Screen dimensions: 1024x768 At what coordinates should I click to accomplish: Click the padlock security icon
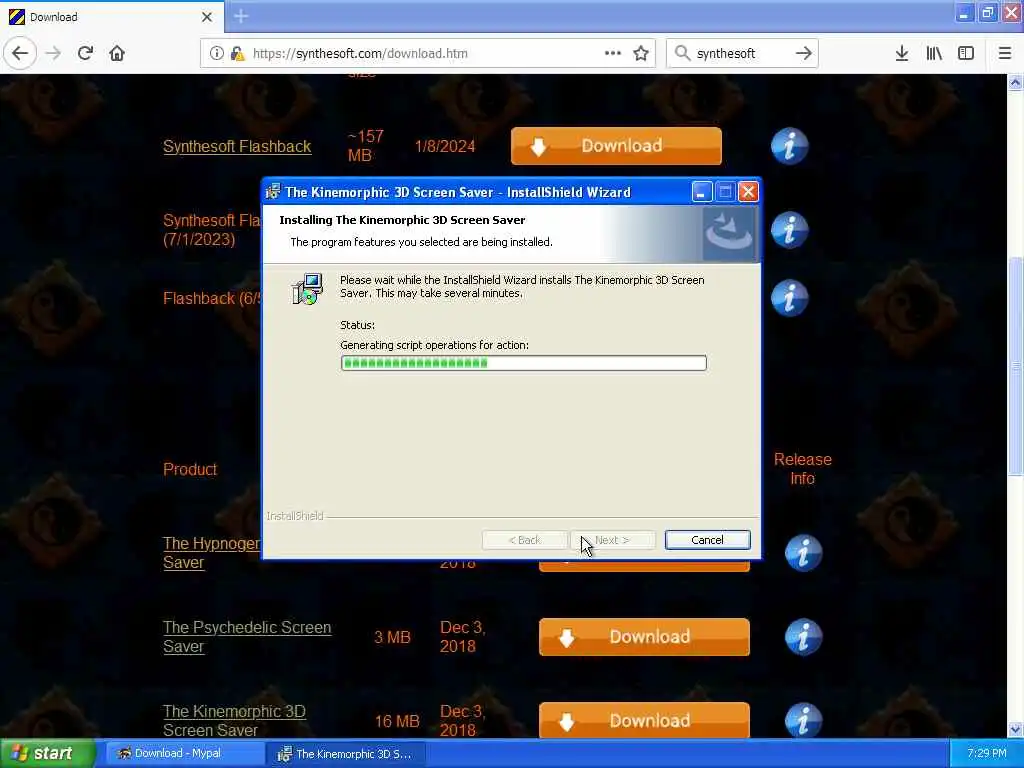238,53
